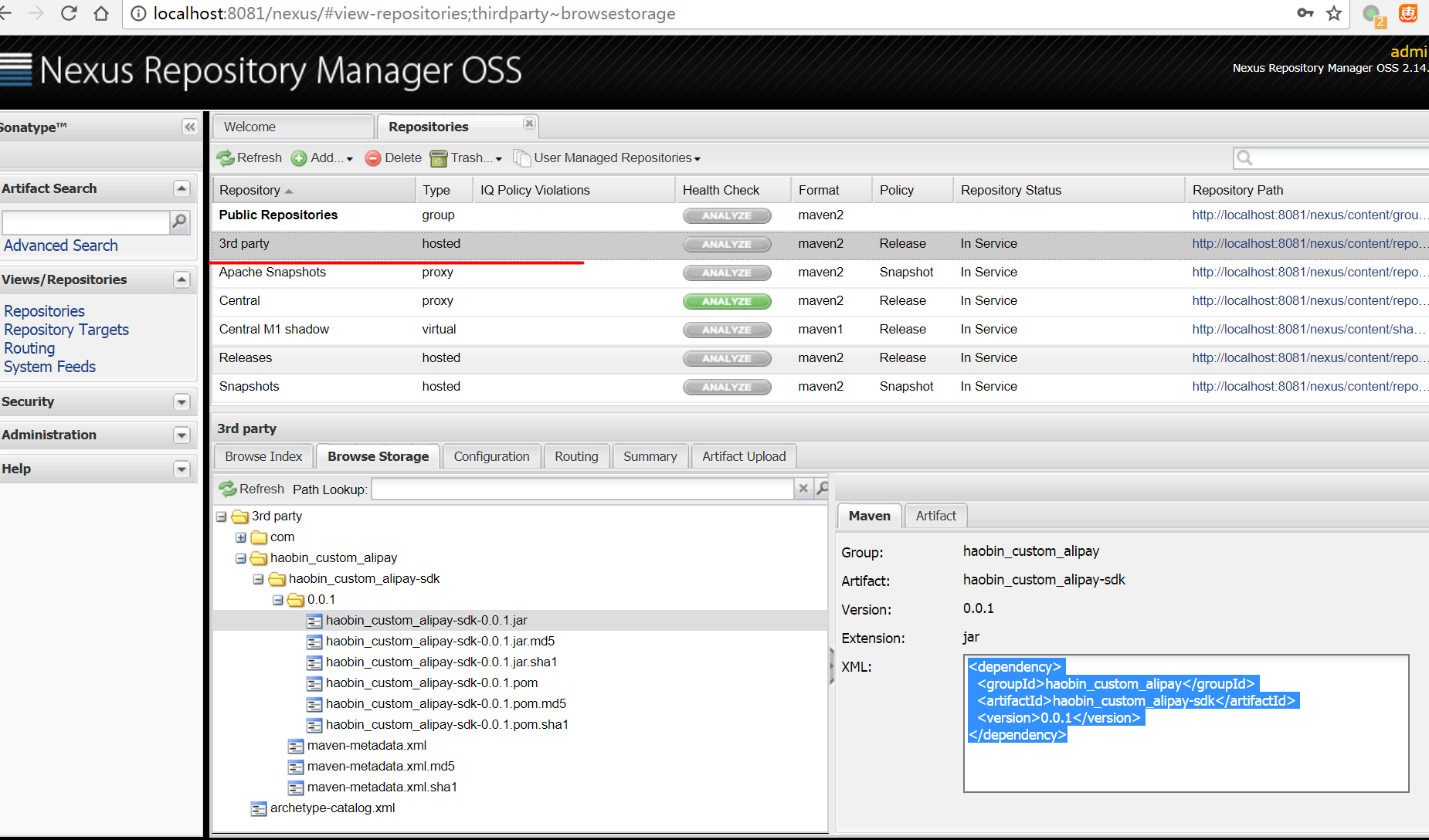Bookmark this page with the star icon
Viewport: 1429px width, 840px height.
[1334, 13]
